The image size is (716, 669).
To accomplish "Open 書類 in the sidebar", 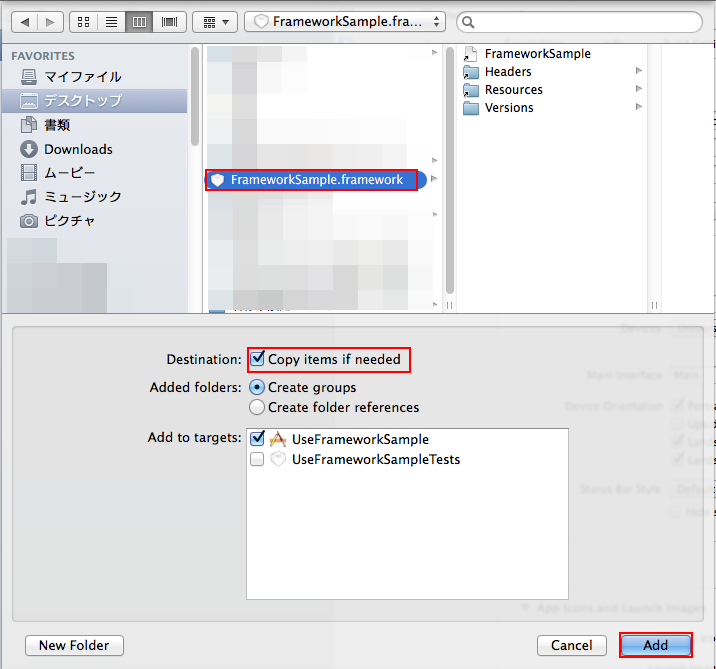I will 95,125.
